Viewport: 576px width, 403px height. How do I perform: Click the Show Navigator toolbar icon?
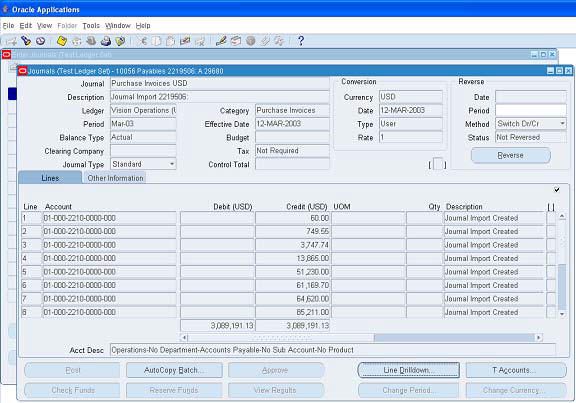[40, 41]
